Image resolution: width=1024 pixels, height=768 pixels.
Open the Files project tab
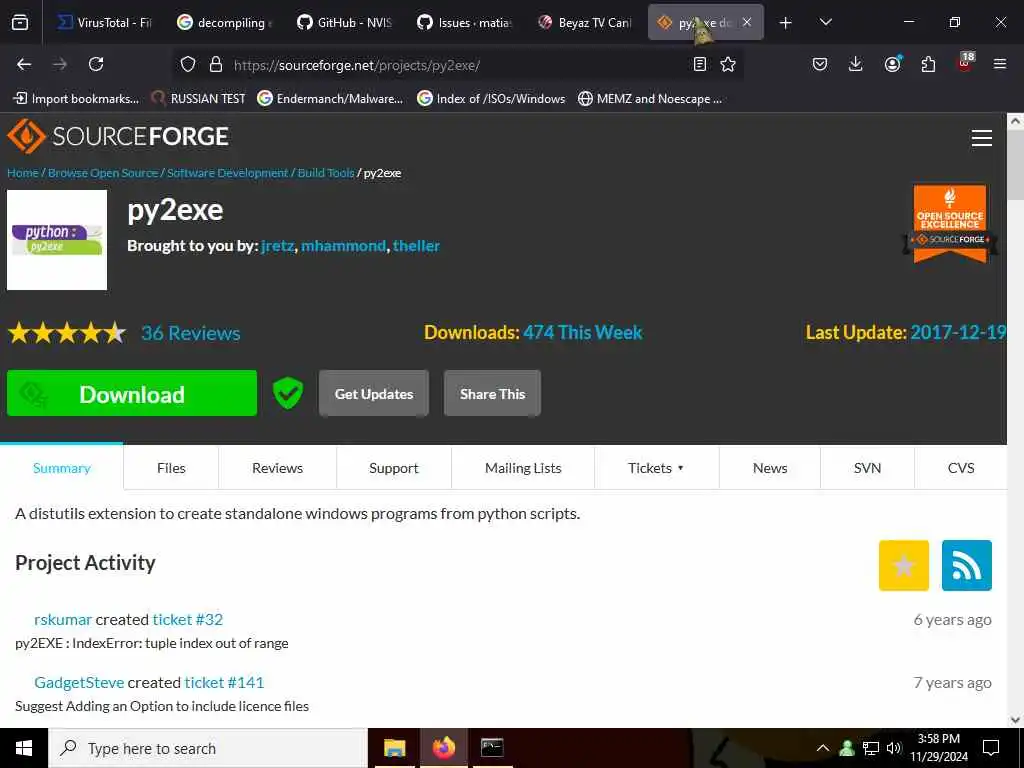(171, 468)
